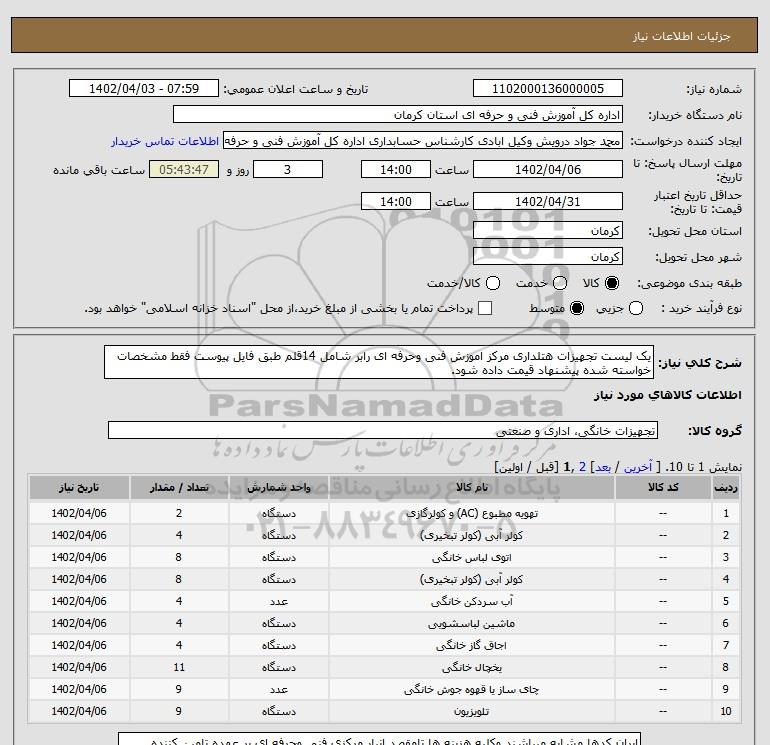Choose متوسط purchase type radio

click(577, 308)
